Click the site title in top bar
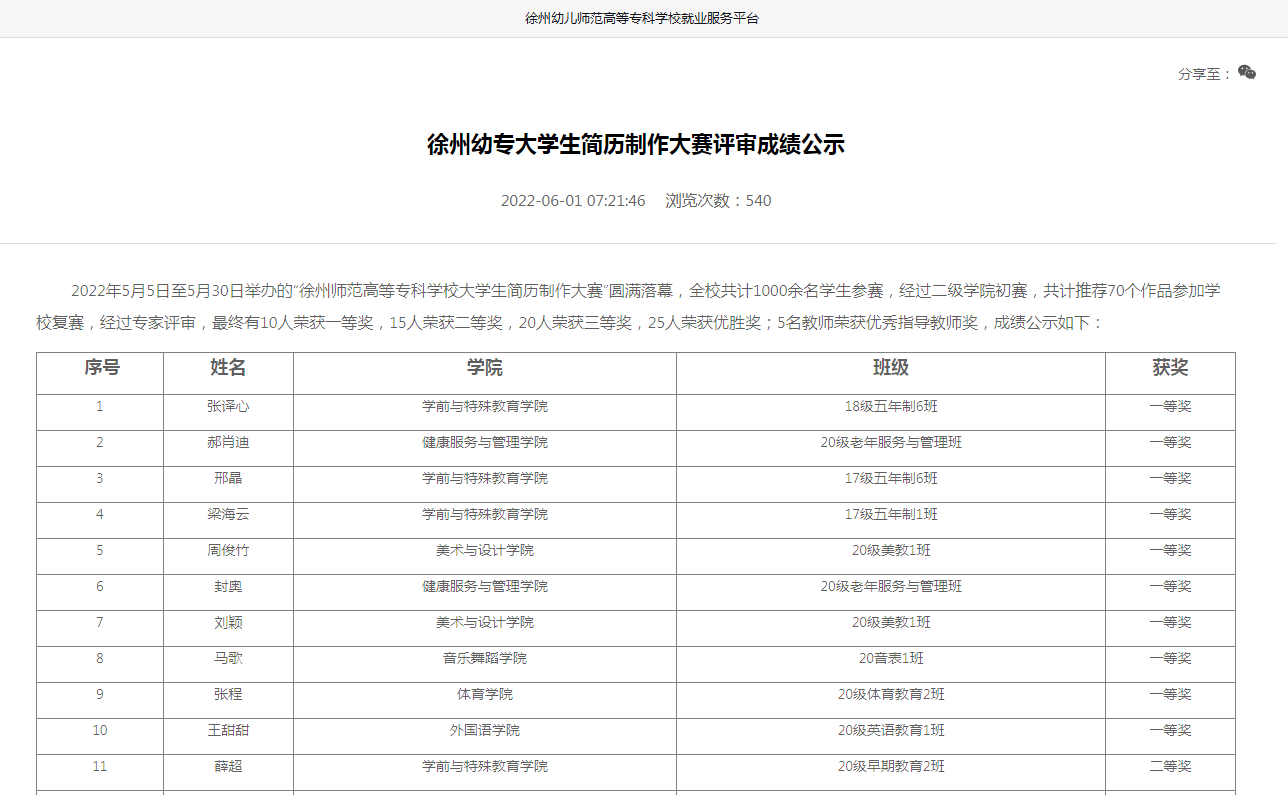The width and height of the screenshot is (1288, 795). (642, 18)
